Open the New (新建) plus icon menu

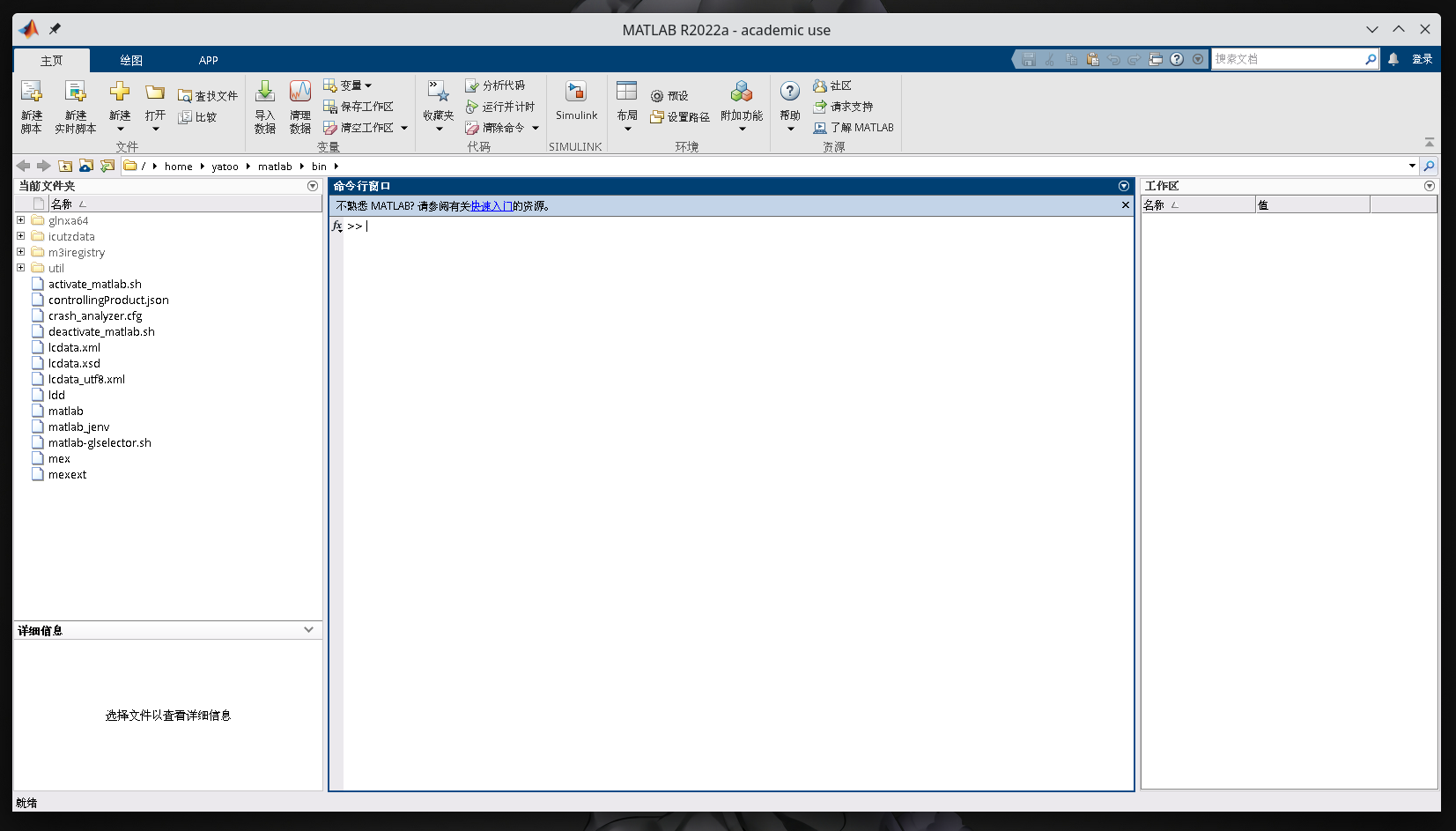120,92
